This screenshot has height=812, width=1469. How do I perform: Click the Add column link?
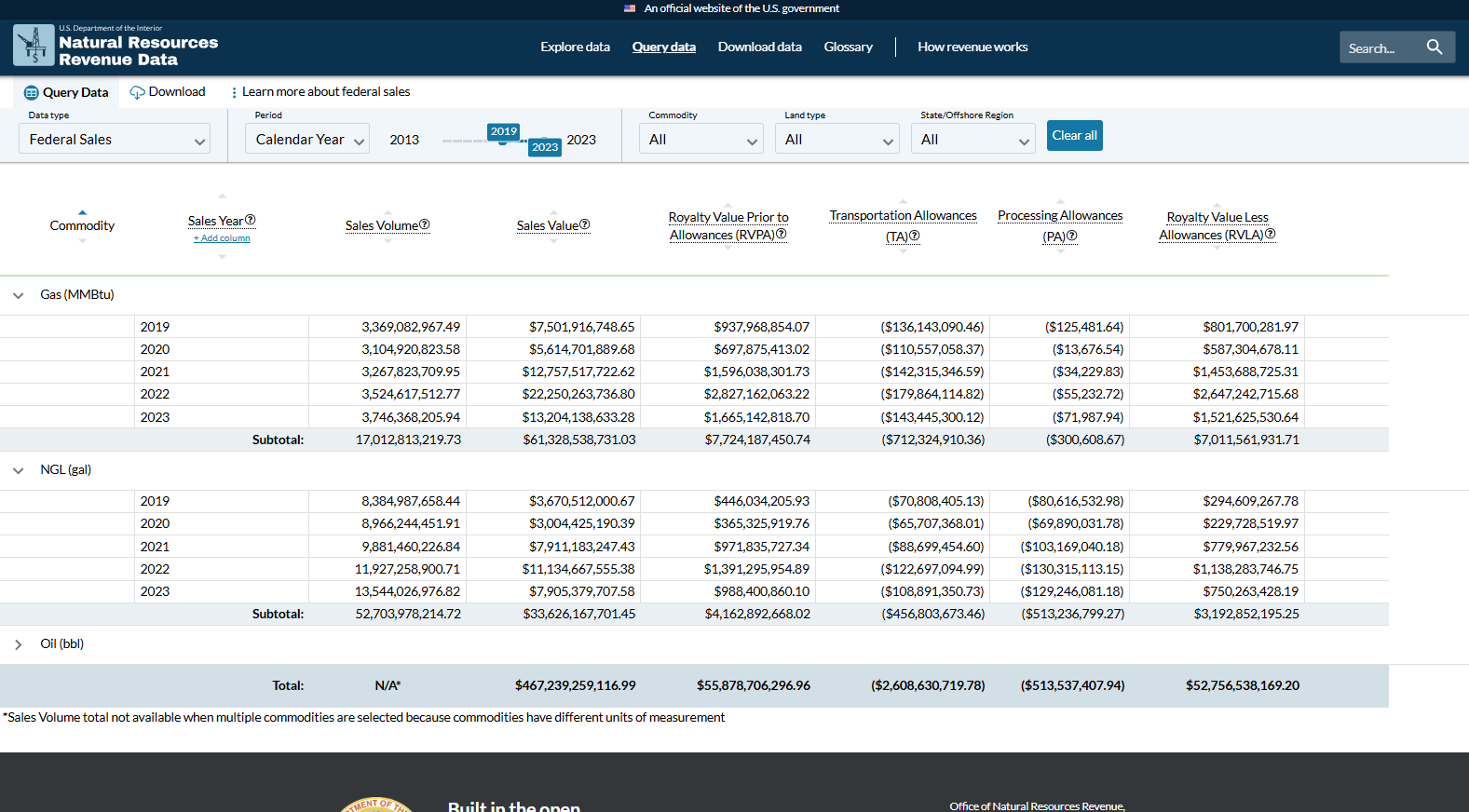(222, 238)
